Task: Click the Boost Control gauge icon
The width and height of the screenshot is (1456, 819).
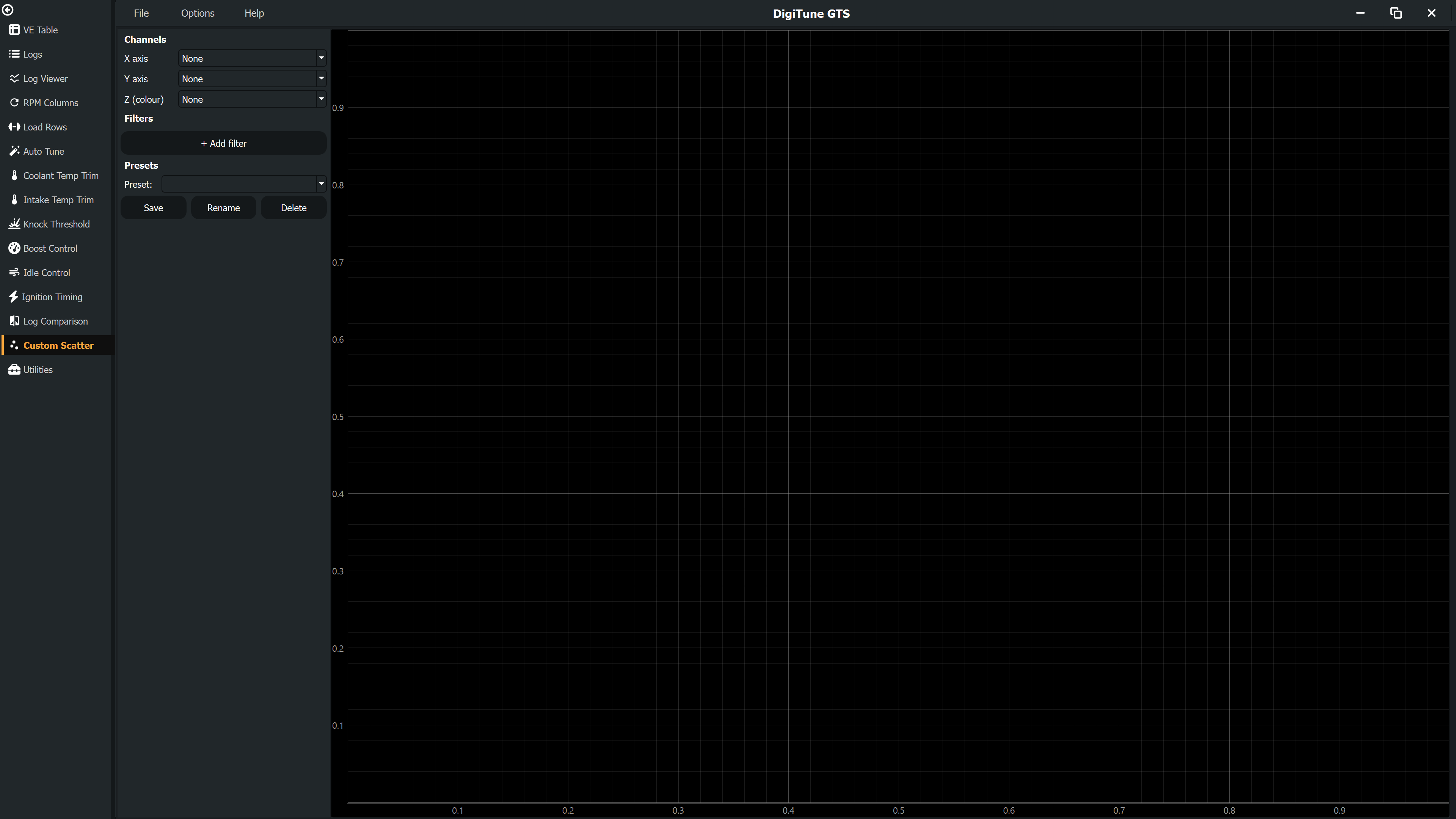Action: (x=14, y=249)
